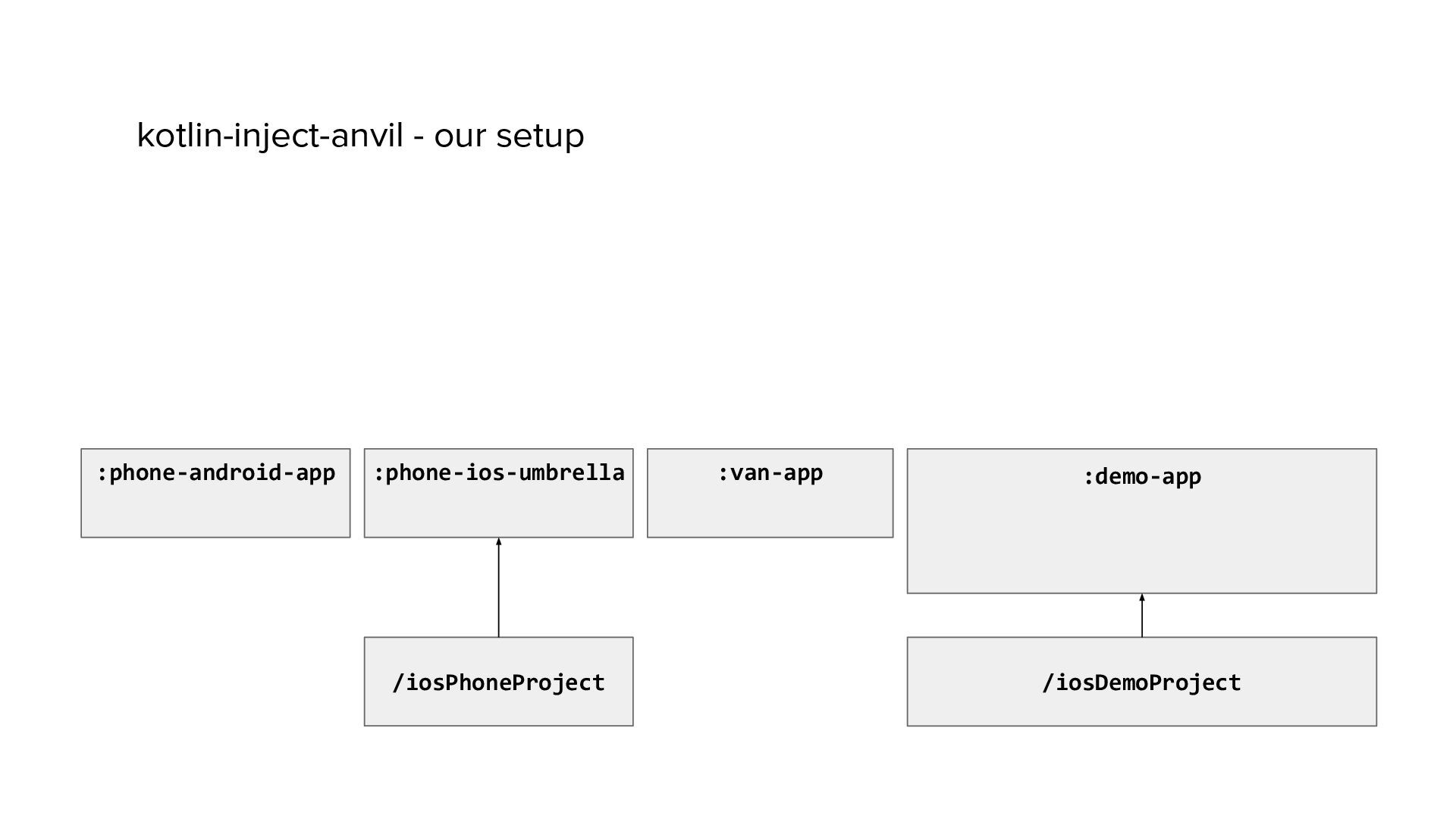This screenshot has width=1456, height=819.
Task: Click the ":van-app" text label
Action: coord(770,473)
